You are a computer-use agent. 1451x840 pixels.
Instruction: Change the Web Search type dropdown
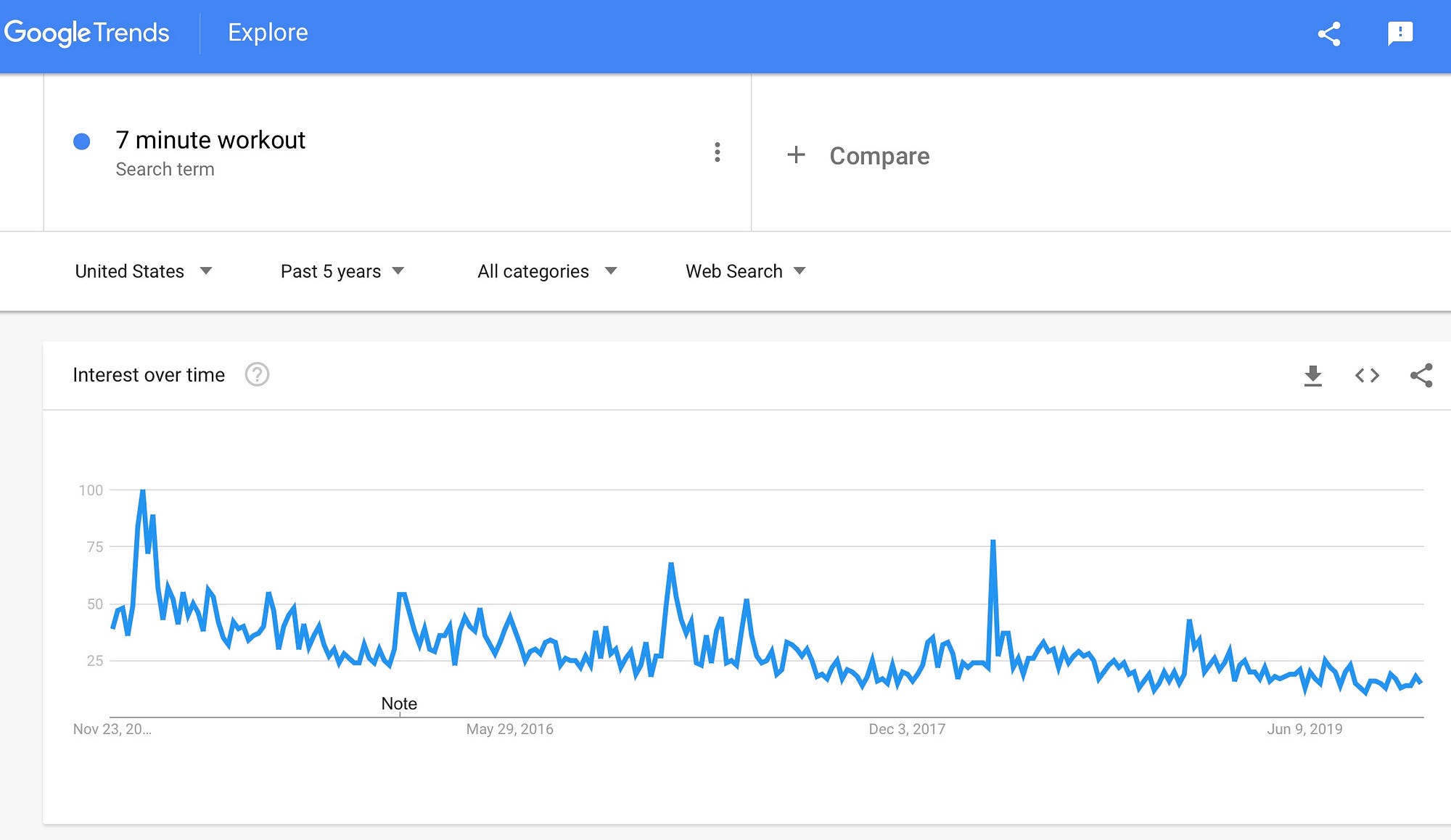[x=745, y=271]
